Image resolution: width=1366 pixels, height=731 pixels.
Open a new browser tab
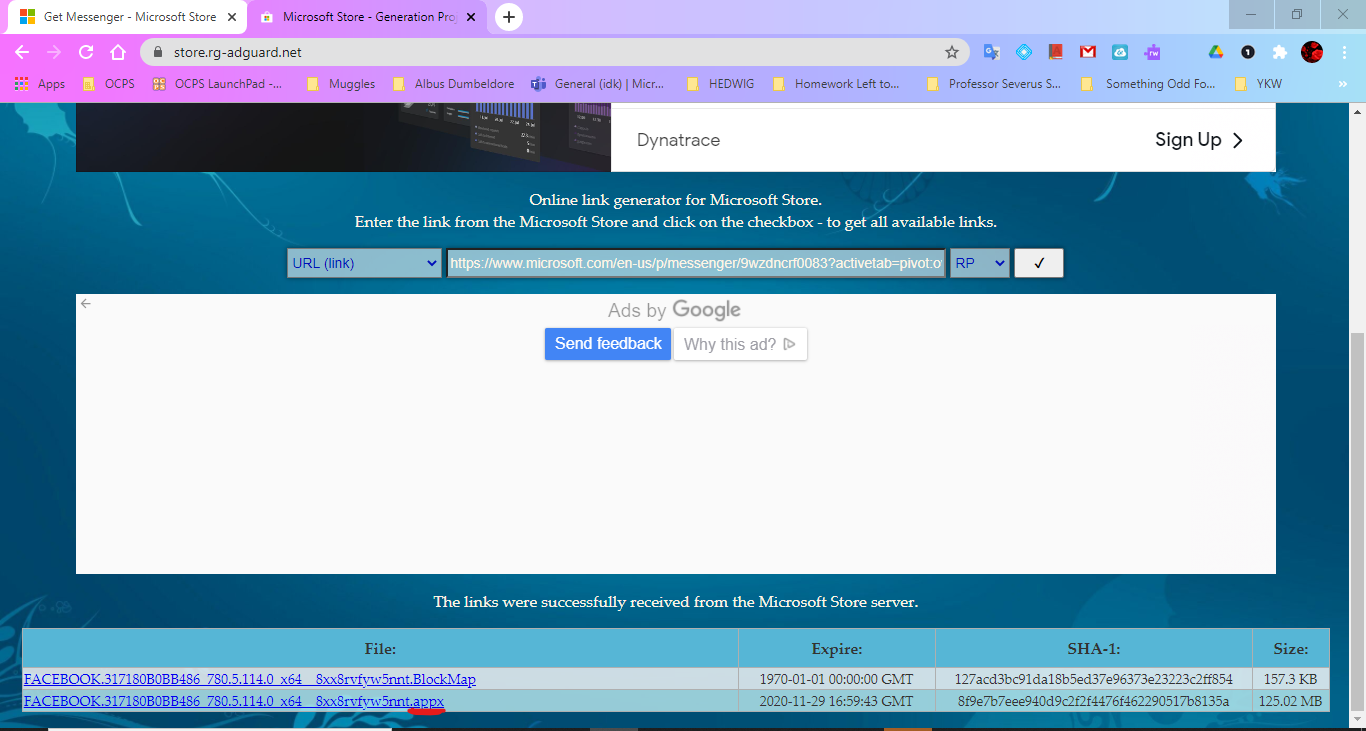click(x=509, y=17)
